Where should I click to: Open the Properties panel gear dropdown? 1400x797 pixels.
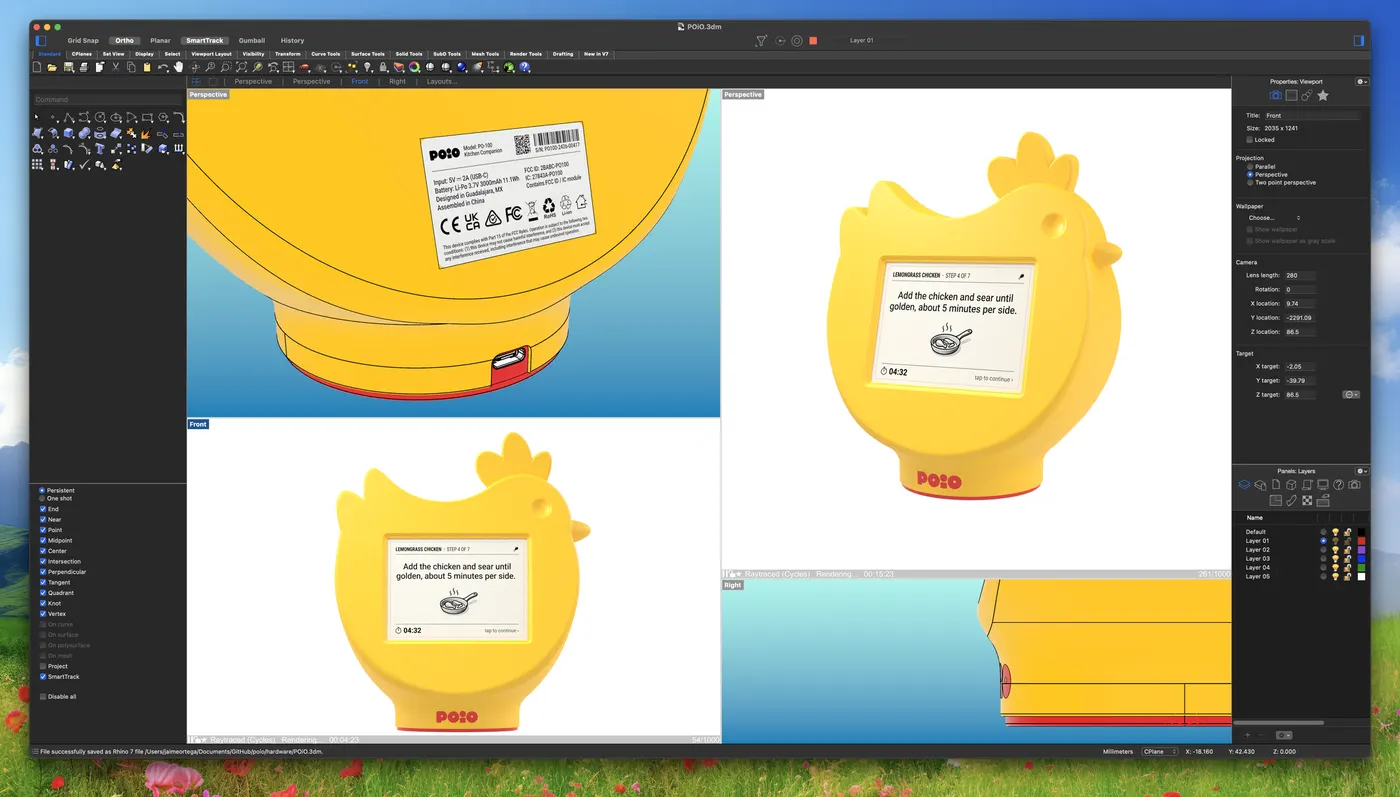[x=1362, y=82]
